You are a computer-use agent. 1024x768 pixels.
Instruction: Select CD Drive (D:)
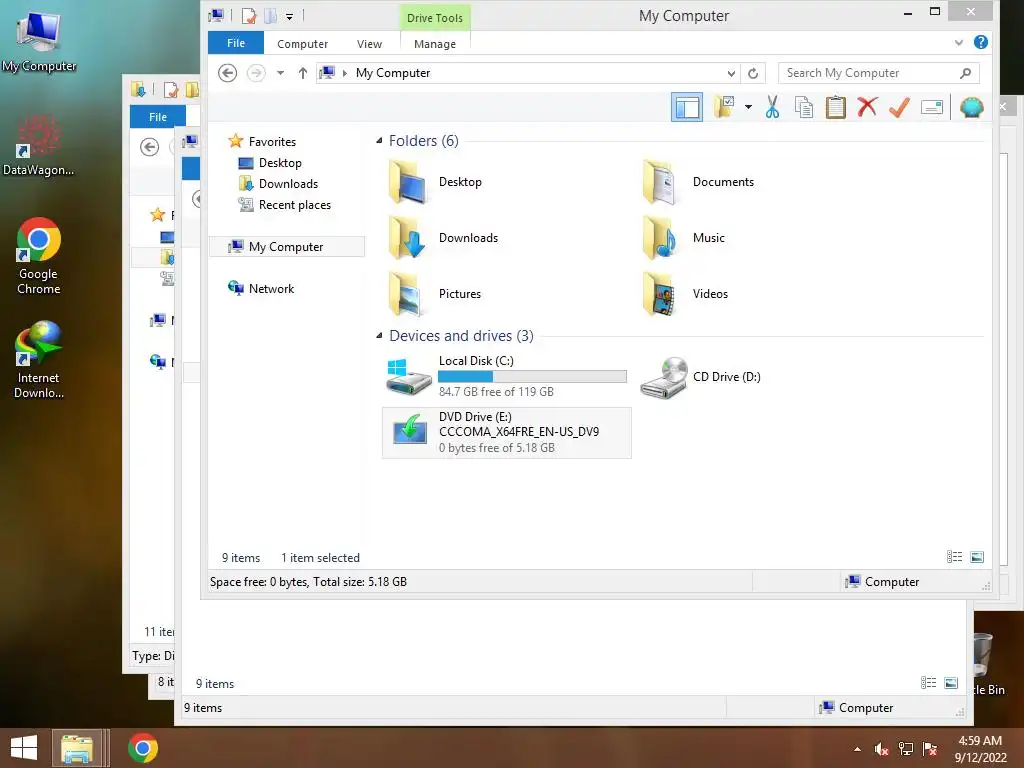click(x=701, y=377)
